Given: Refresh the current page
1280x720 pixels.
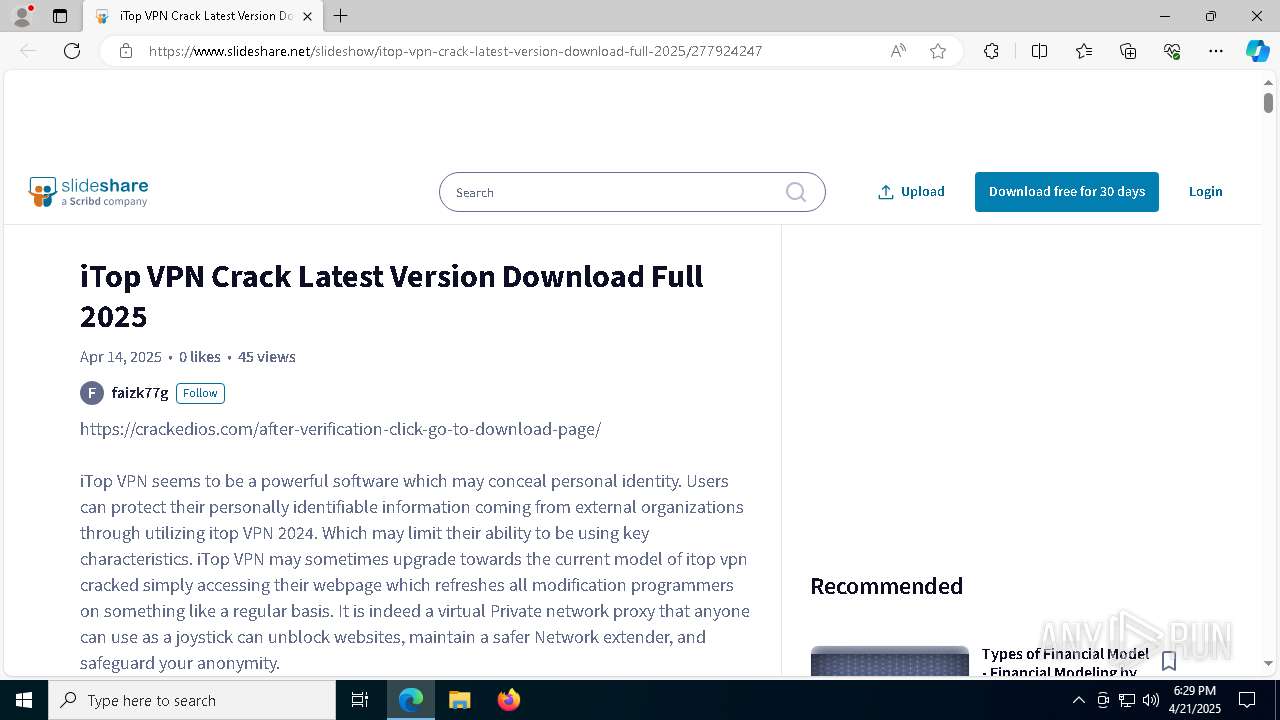Looking at the screenshot, I should [x=72, y=51].
